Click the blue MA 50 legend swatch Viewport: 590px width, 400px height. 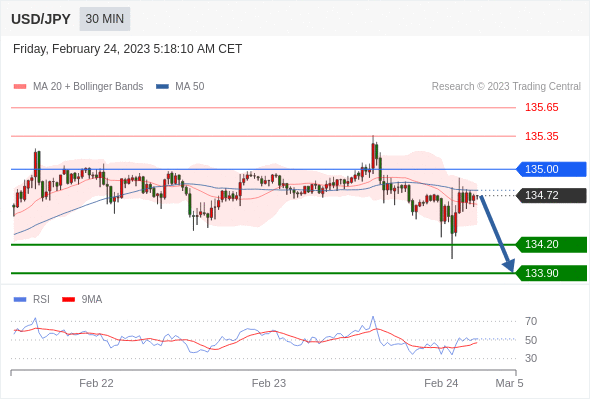[x=163, y=87]
